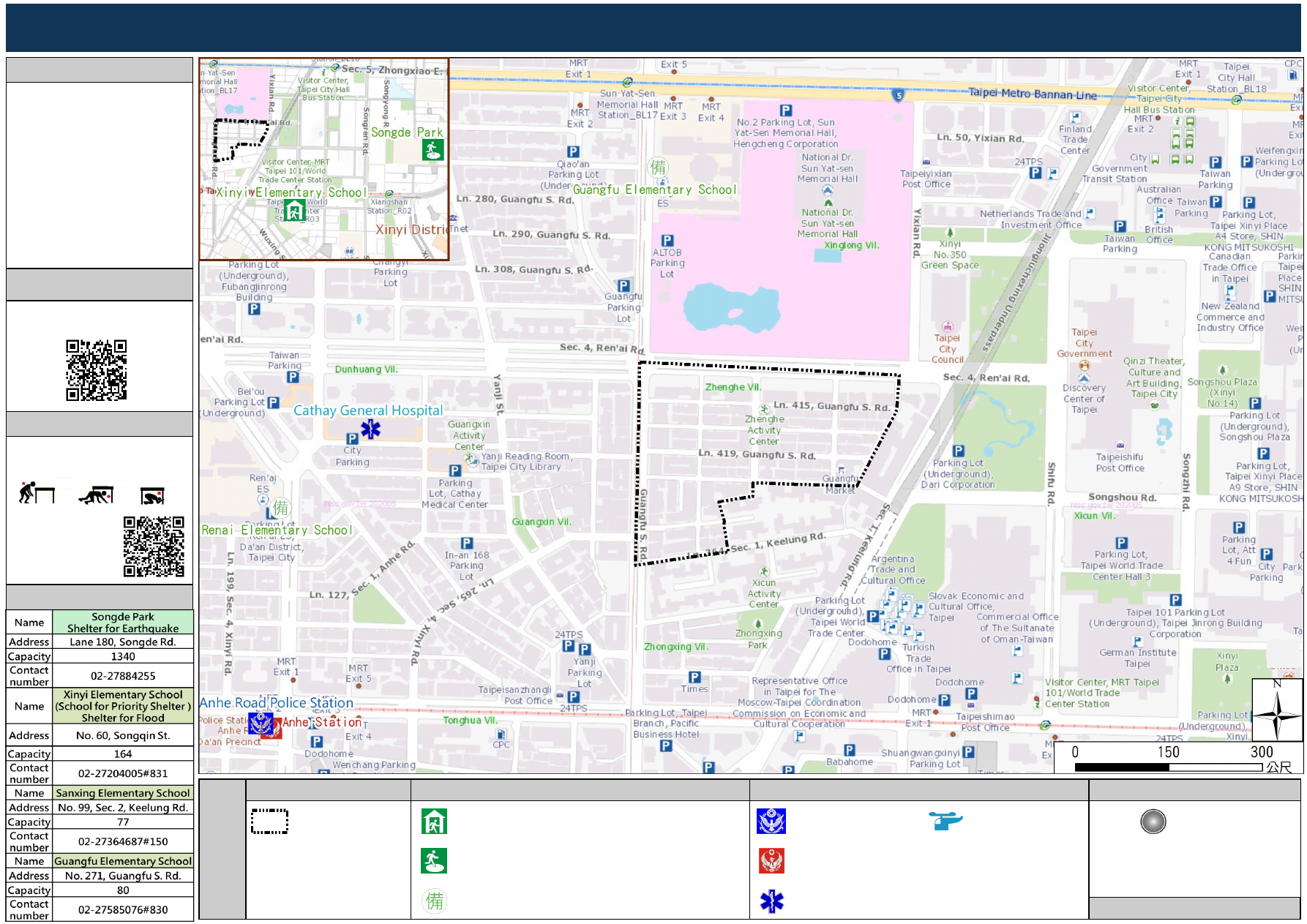Click the 'Cathay General Hospital' map label
Screen dimensions: 1307x924
[368, 410]
